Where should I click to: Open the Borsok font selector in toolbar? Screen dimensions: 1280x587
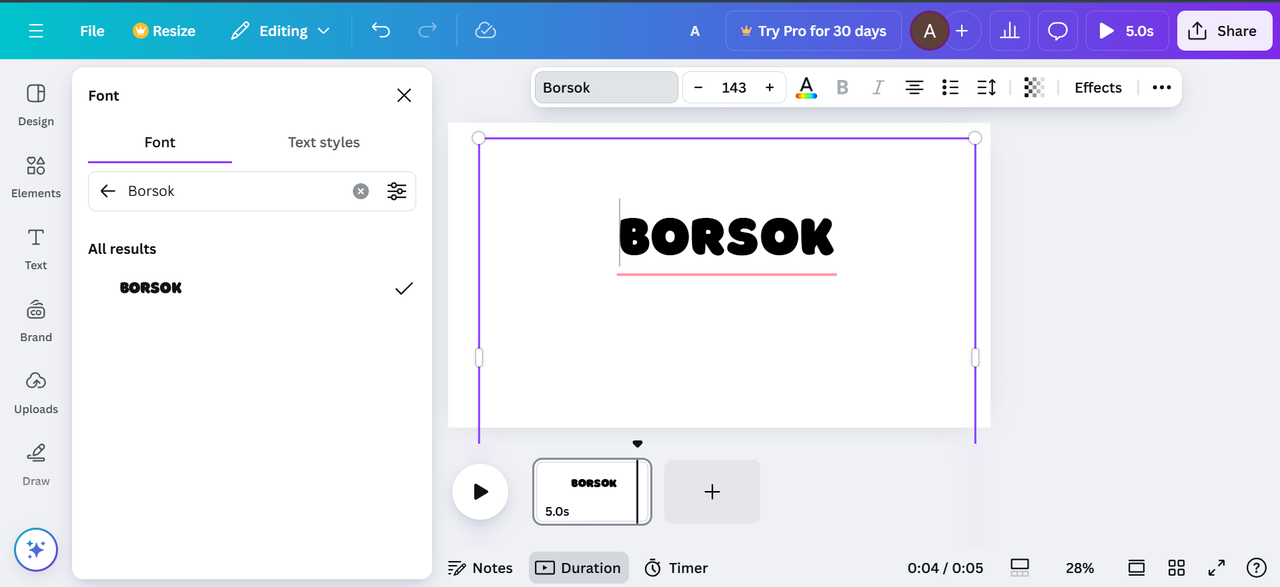click(x=606, y=88)
